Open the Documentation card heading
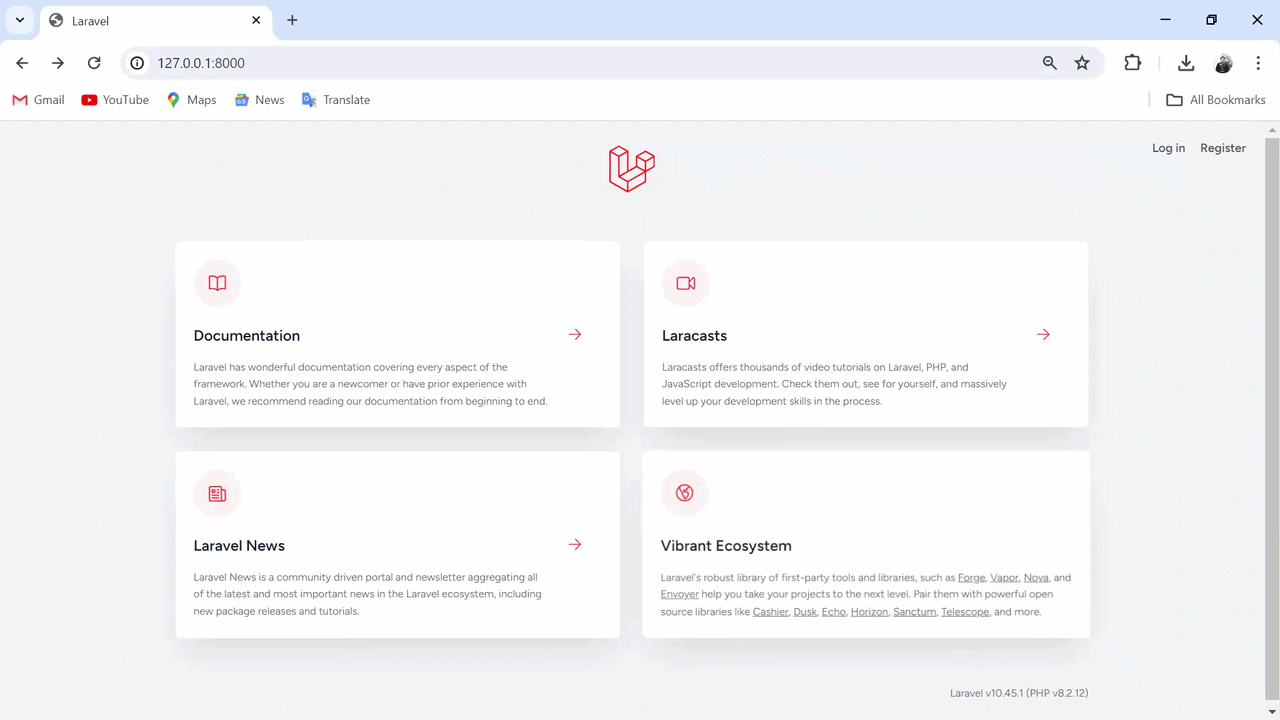1280x720 pixels. point(247,336)
